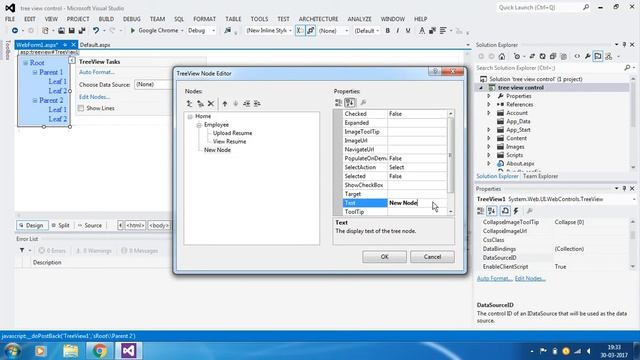
Task: Select the View Resume node
Action: coord(229,142)
